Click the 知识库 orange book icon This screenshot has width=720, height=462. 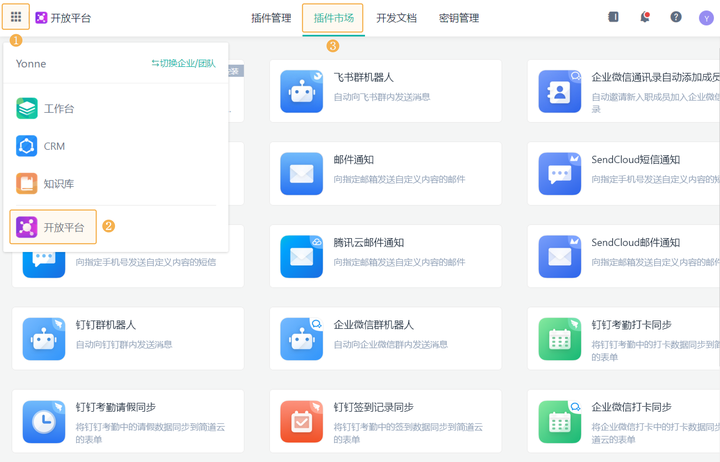27,184
